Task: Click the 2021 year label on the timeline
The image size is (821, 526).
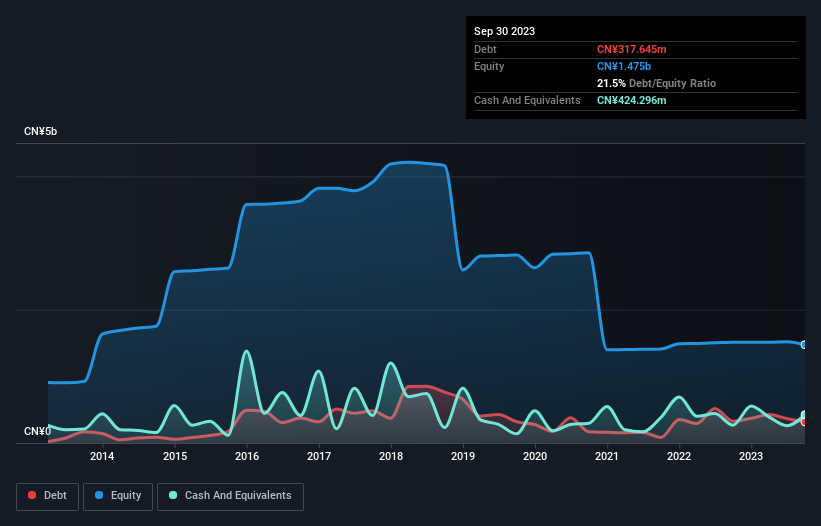Action: tap(607, 457)
